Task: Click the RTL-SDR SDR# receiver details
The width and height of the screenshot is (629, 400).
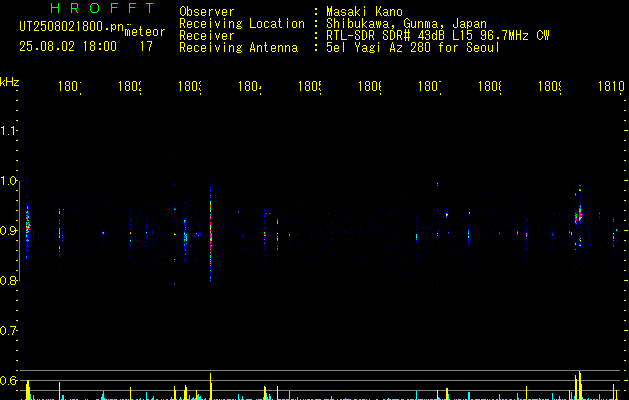Action: (437, 36)
